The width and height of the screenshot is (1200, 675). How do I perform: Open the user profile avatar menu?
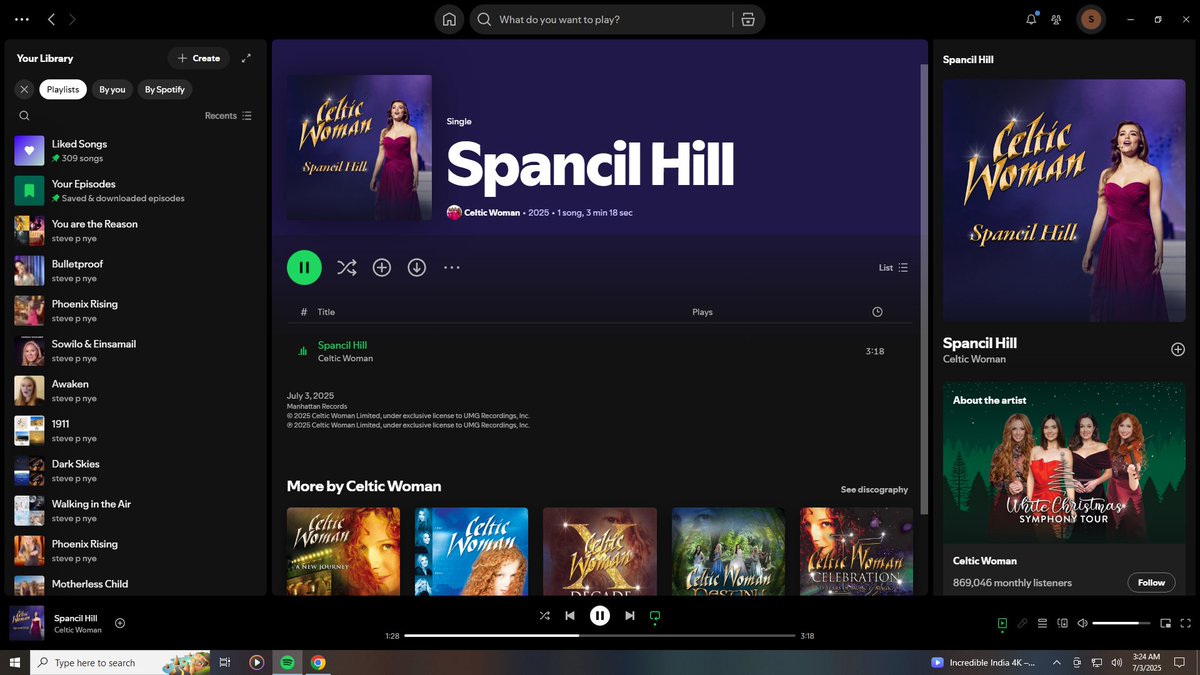click(1091, 19)
